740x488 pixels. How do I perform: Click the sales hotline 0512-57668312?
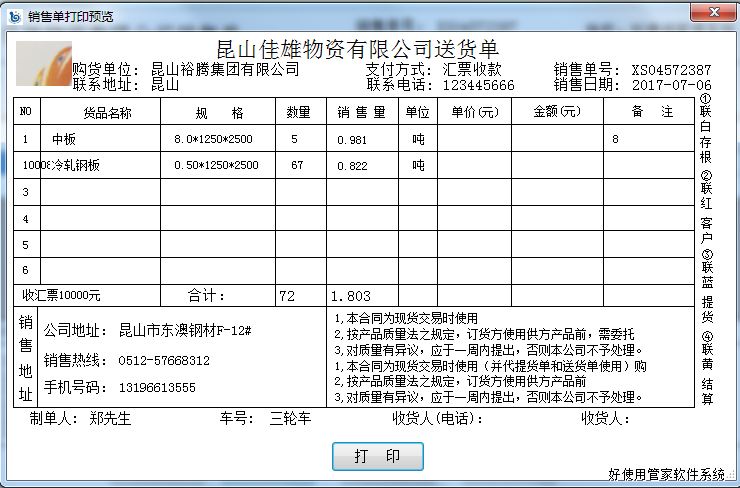(x=165, y=360)
